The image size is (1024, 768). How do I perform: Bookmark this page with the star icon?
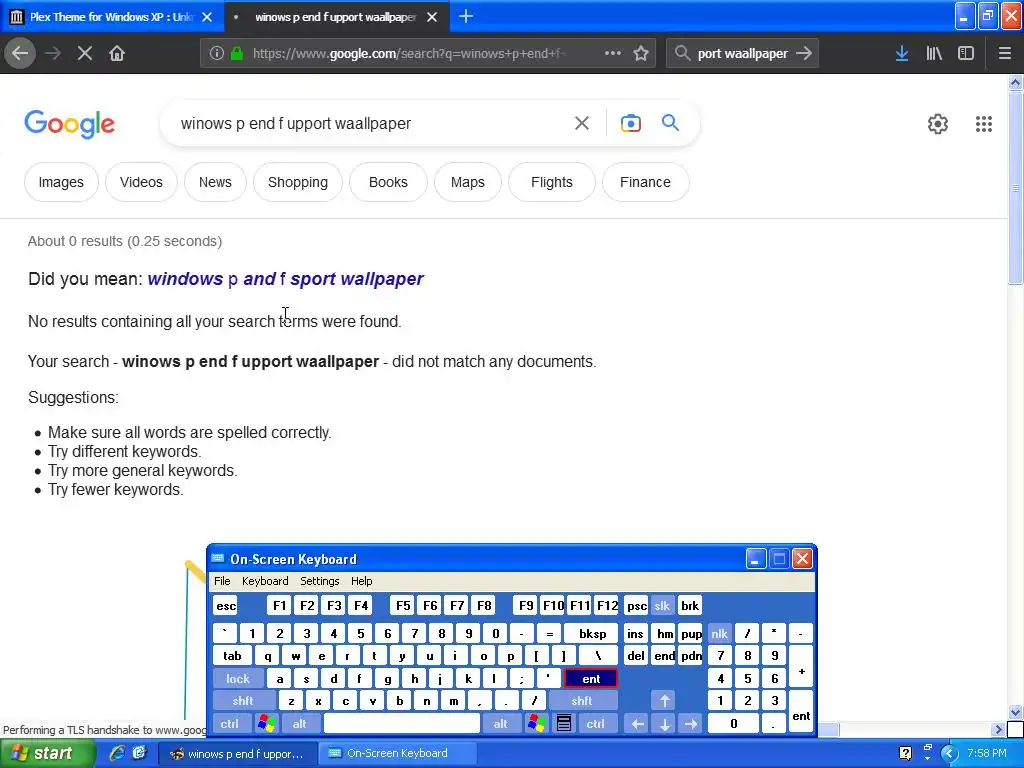point(641,53)
